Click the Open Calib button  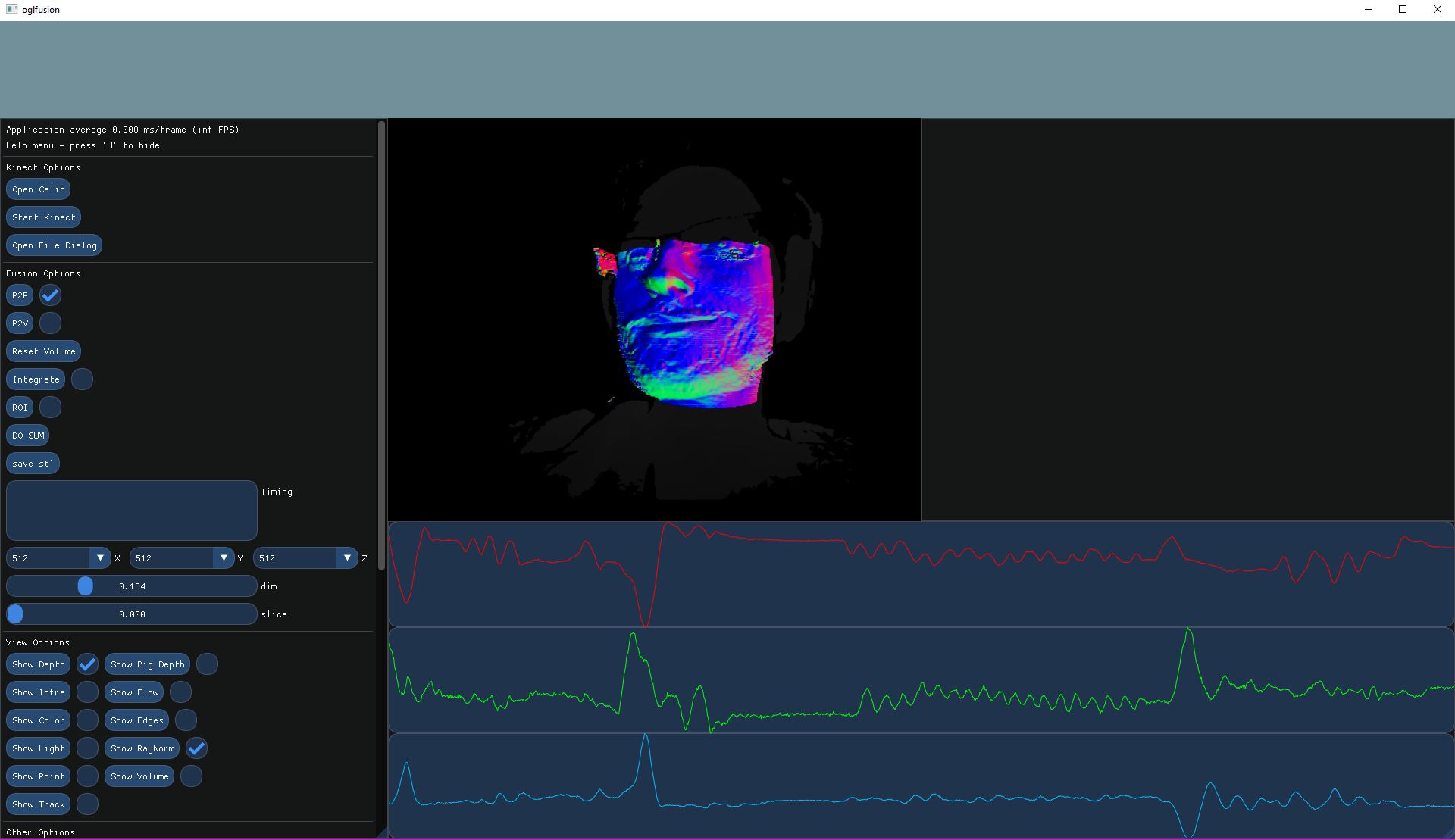[38, 189]
